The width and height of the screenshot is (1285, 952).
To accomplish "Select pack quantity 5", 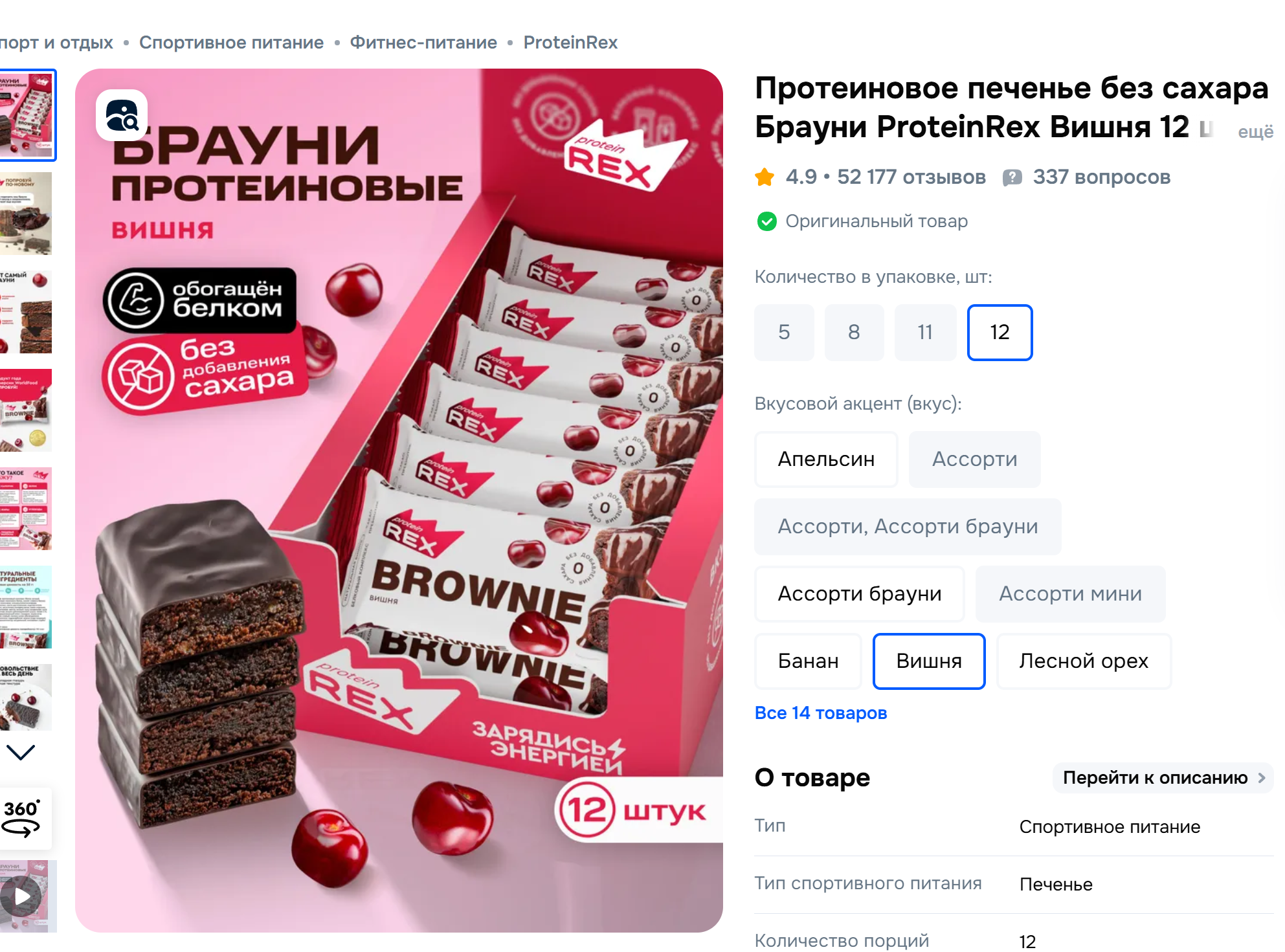I will tap(784, 332).
